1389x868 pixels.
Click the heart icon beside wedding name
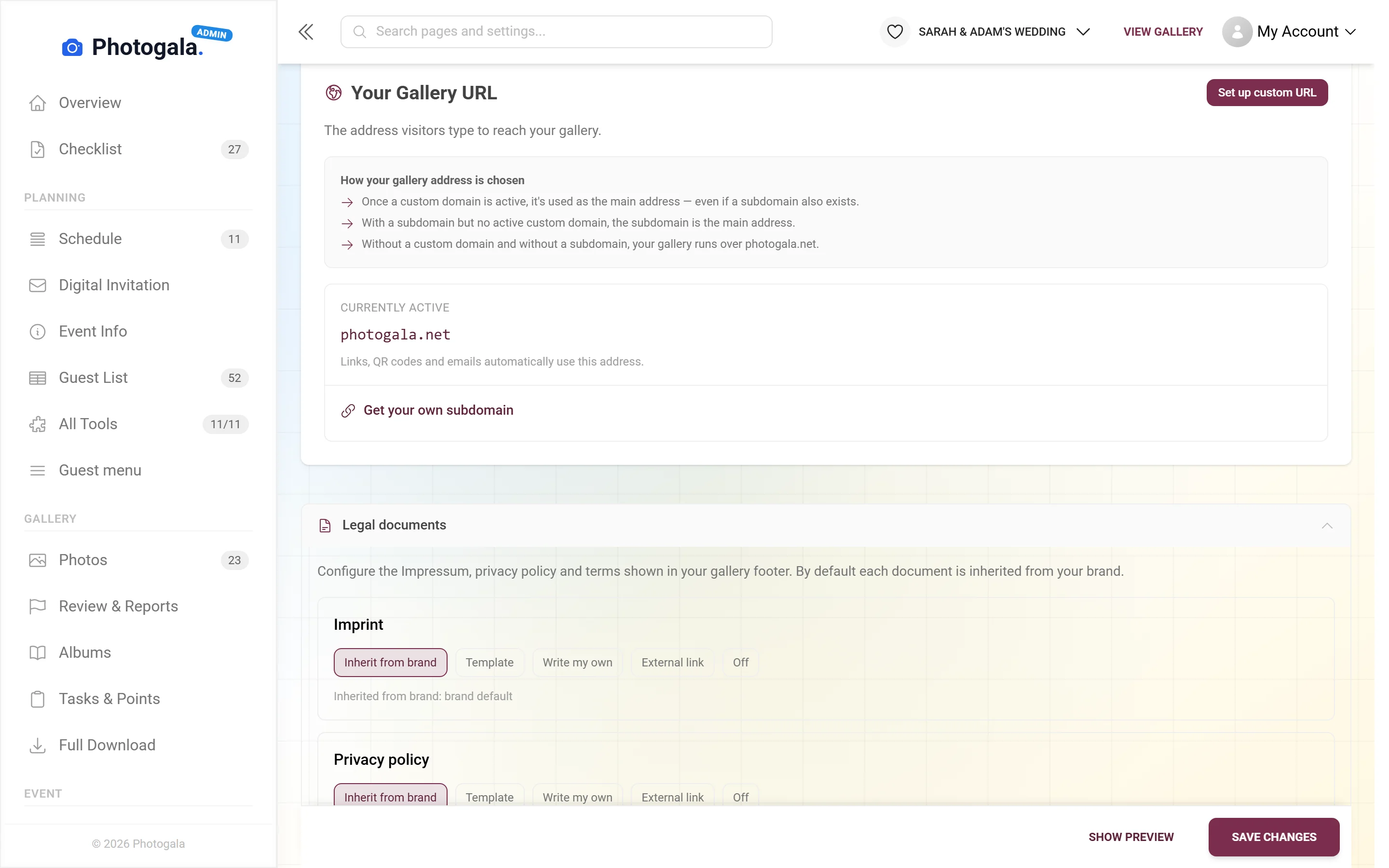click(x=895, y=31)
